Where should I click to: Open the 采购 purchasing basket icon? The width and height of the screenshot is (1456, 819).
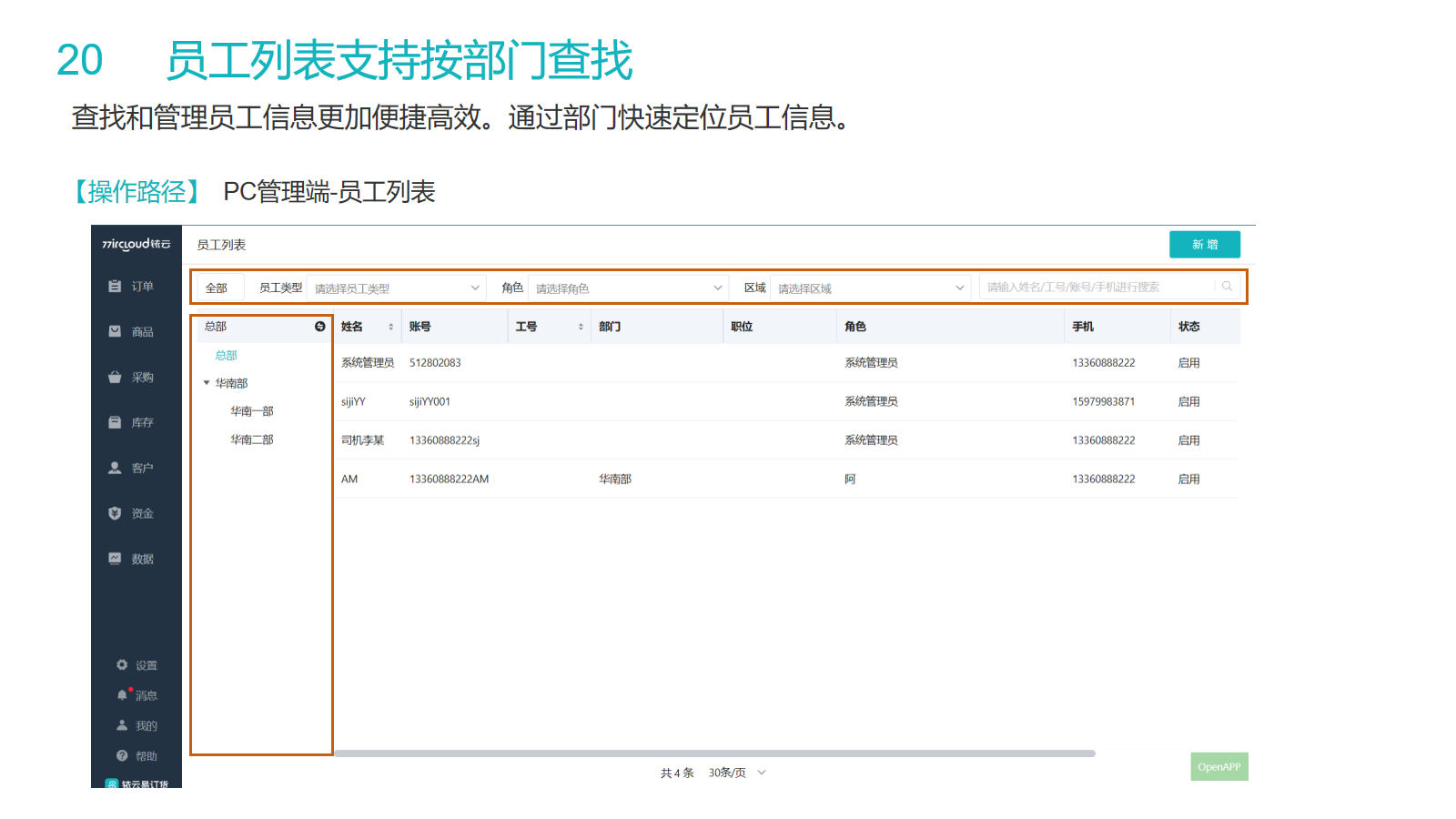click(x=115, y=377)
